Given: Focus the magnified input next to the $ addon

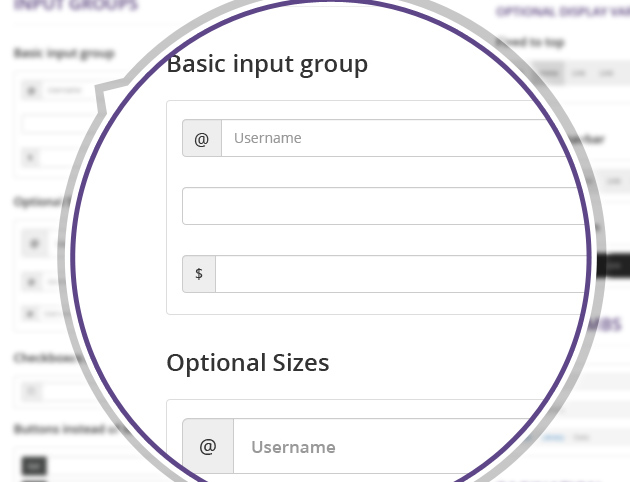Looking at the screenshot, I should [401, 274].
